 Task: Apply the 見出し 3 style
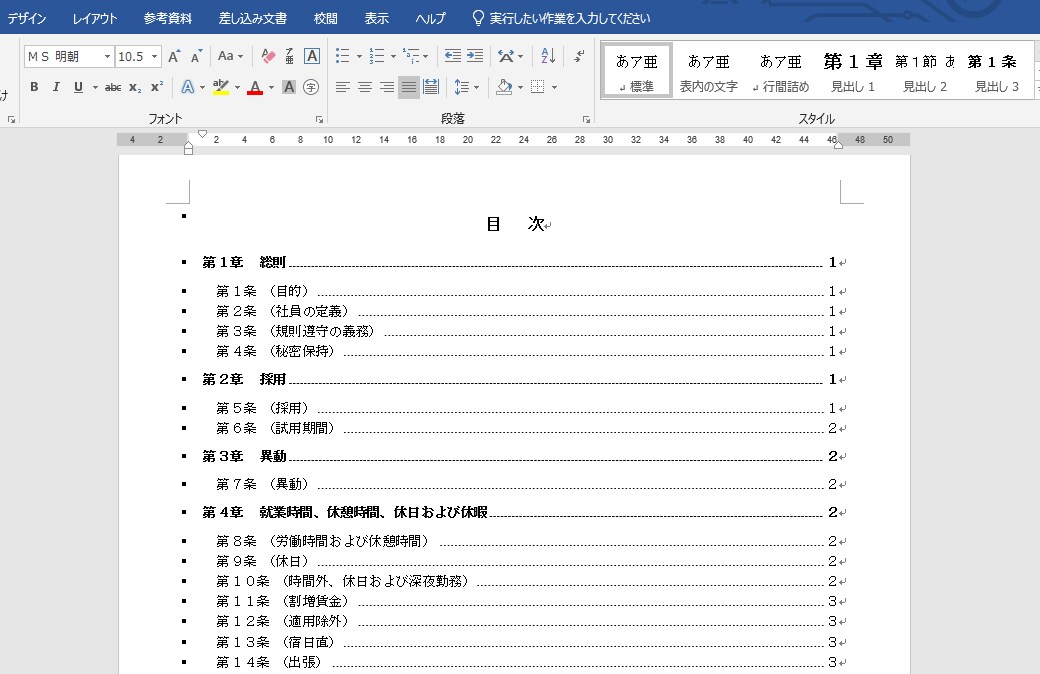pos(996,71)
